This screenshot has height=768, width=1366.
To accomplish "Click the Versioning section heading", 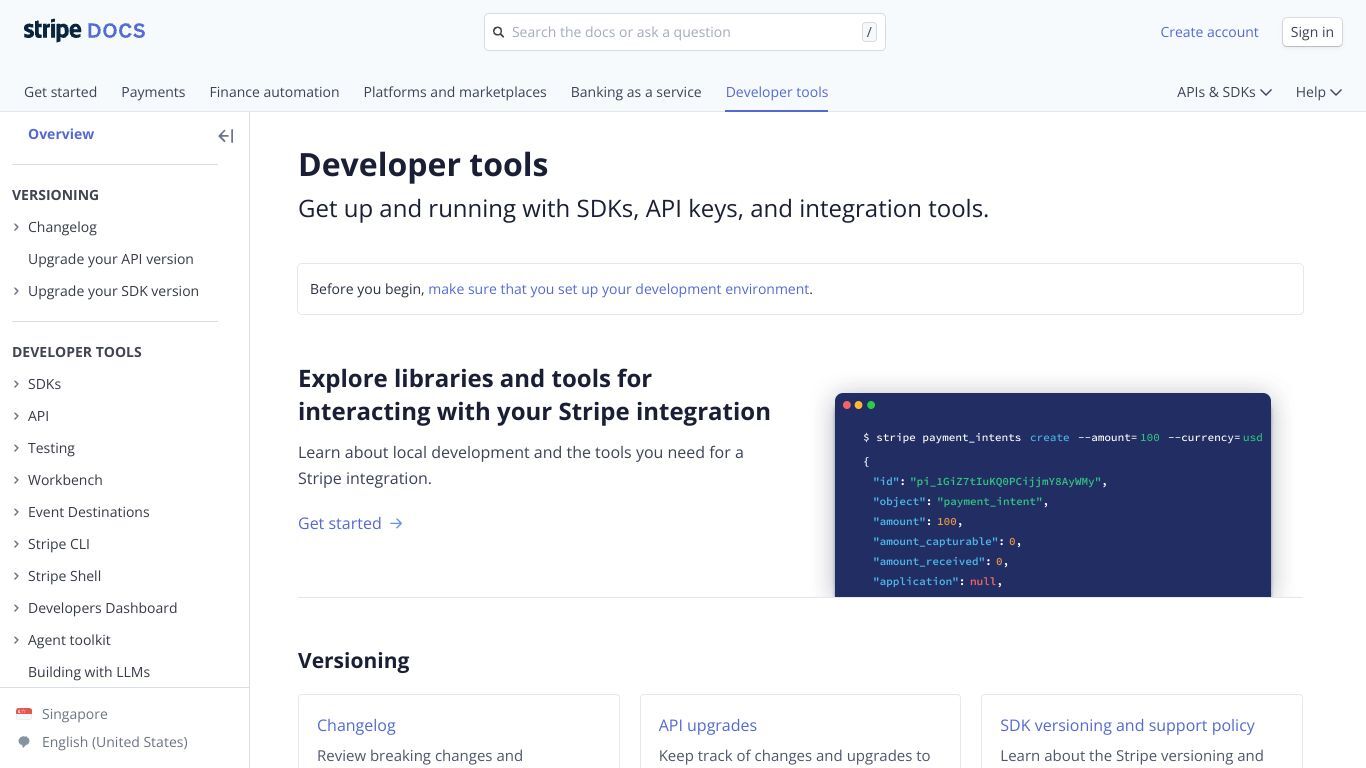I will pos(354,660).
